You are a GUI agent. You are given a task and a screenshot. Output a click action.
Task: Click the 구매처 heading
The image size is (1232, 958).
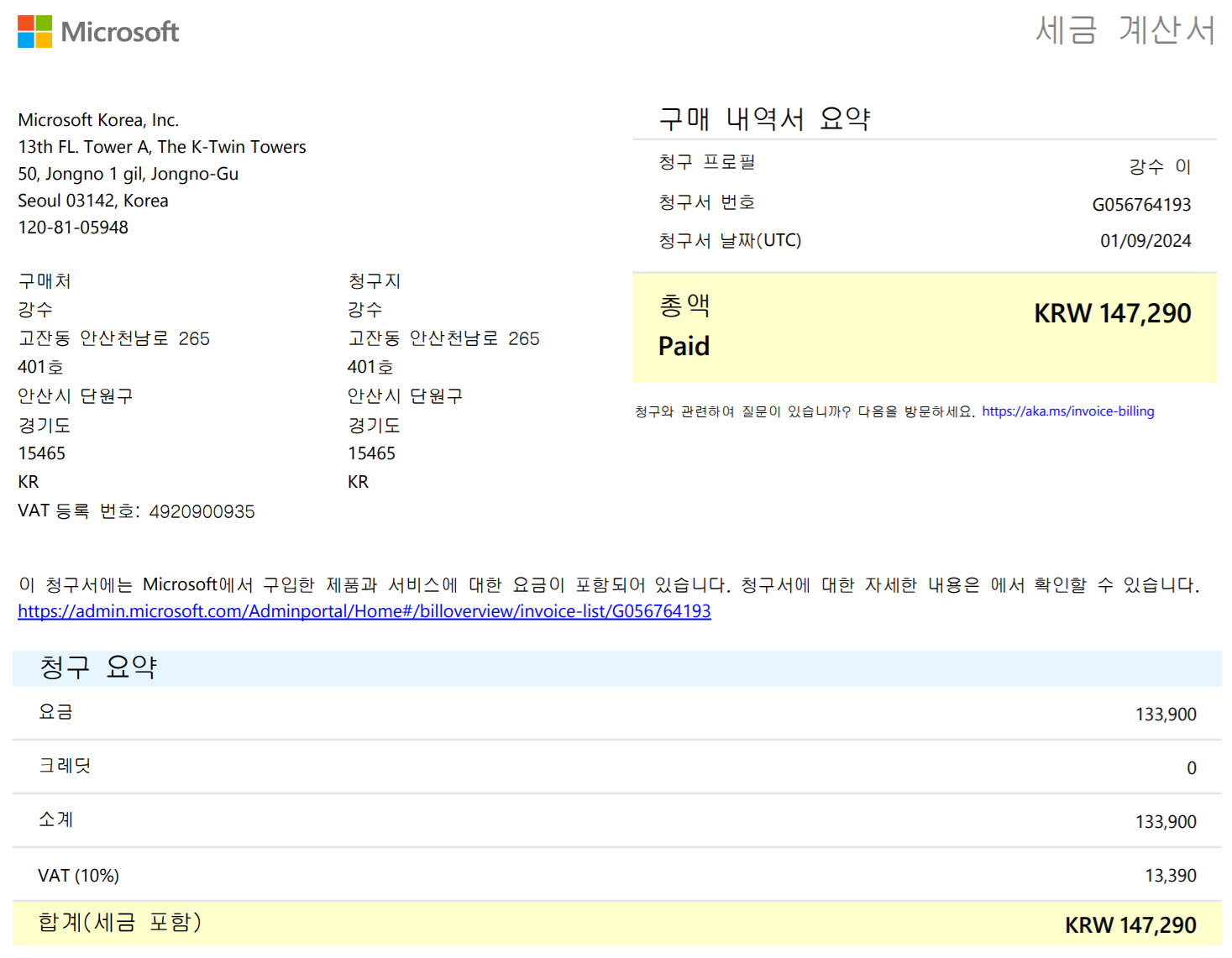pos(45,281)
